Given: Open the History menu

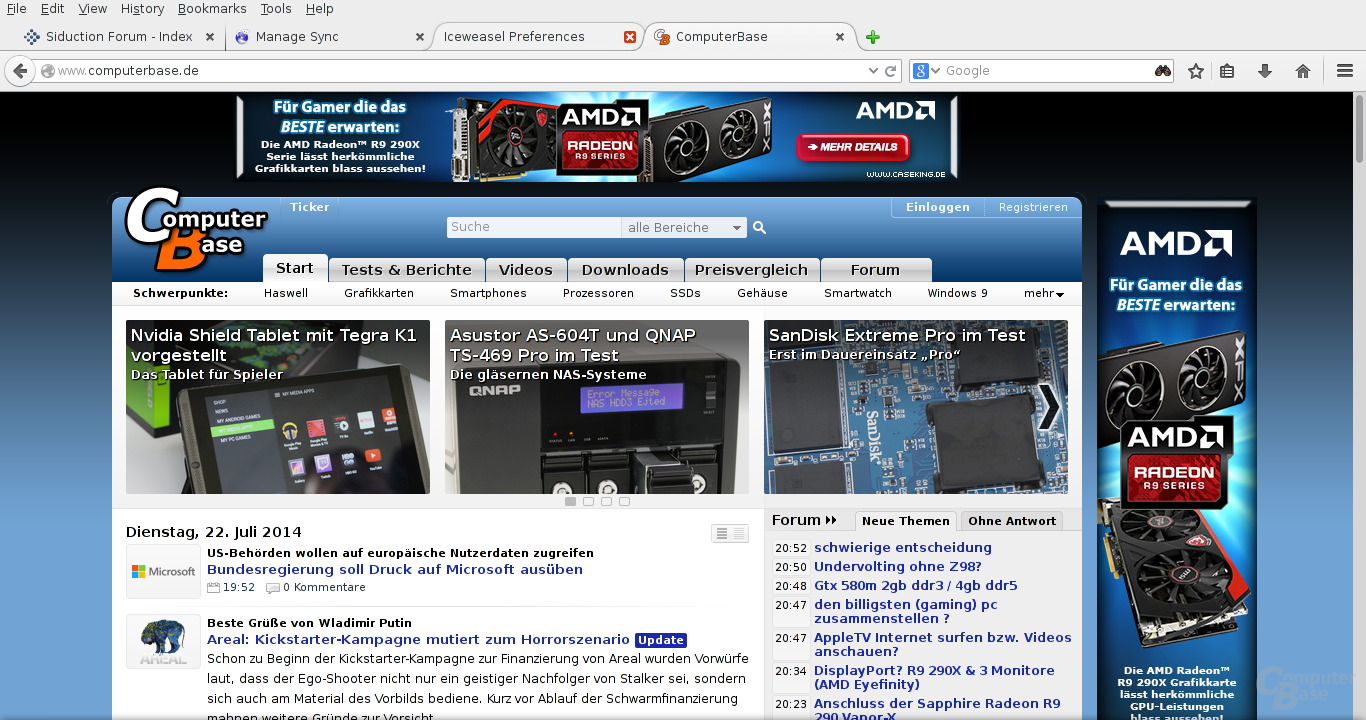Looking at the screenshot, I should click(x=142, y=9).
